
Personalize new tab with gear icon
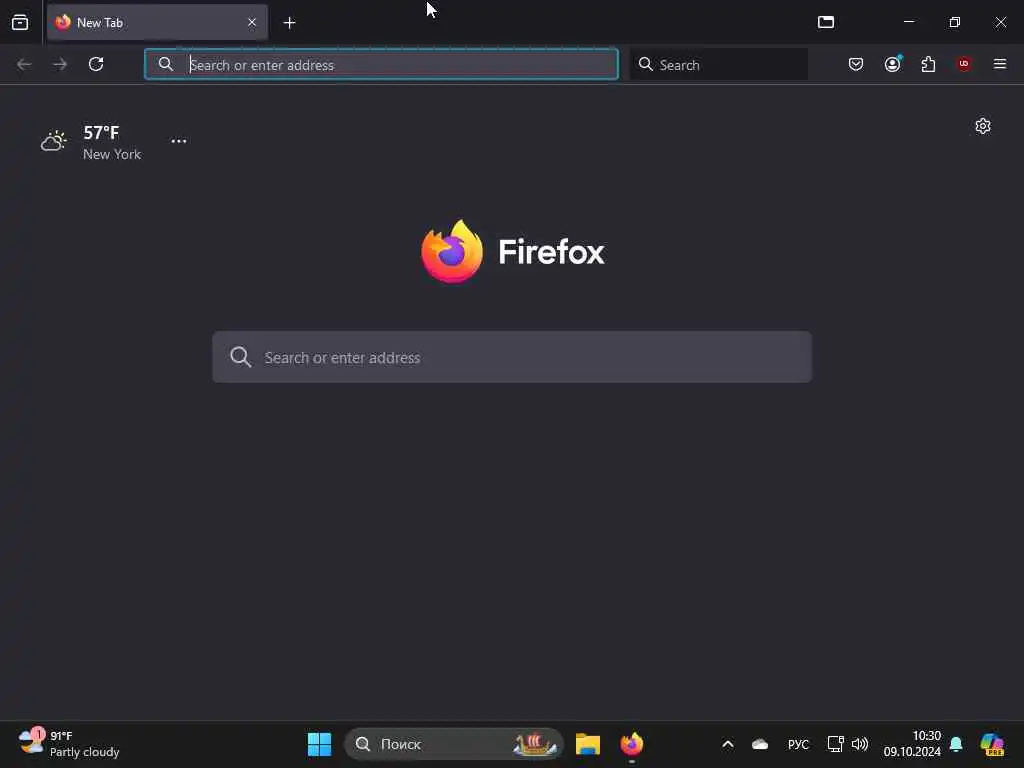983,126
